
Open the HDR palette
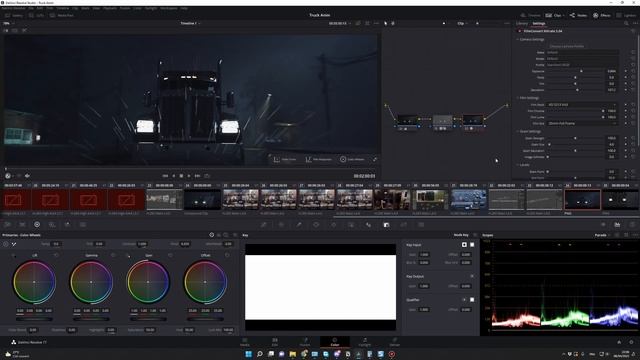52,224
